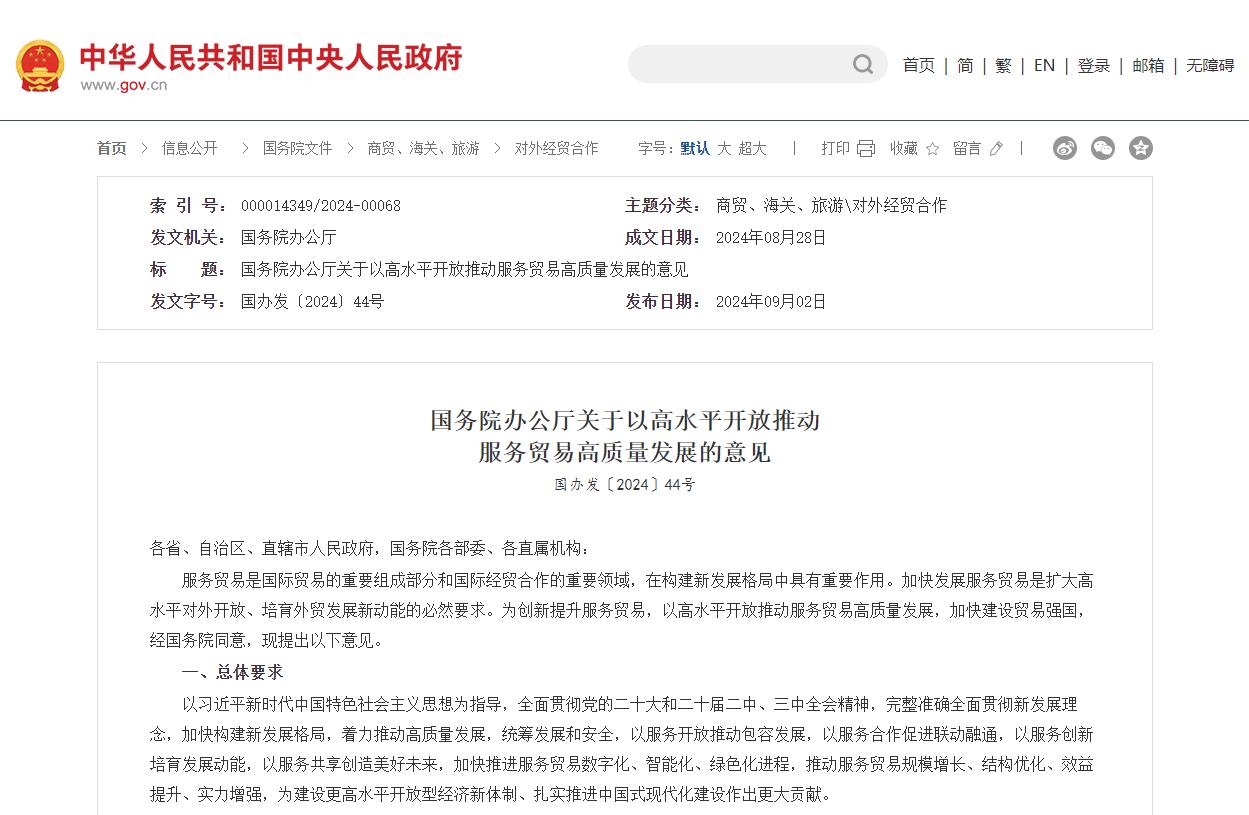Image resolution: width=1249 pixels, height=815 pixels.
Task: Click the favorite star icon
Action: [x=932, y=149]
